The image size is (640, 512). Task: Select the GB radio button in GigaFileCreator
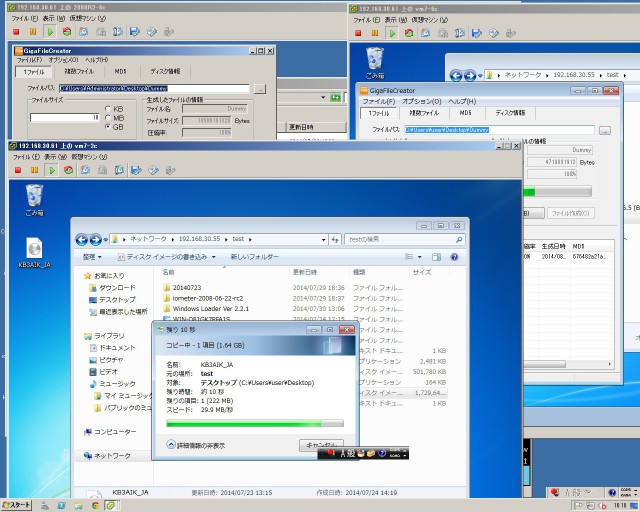click(109, 127)
